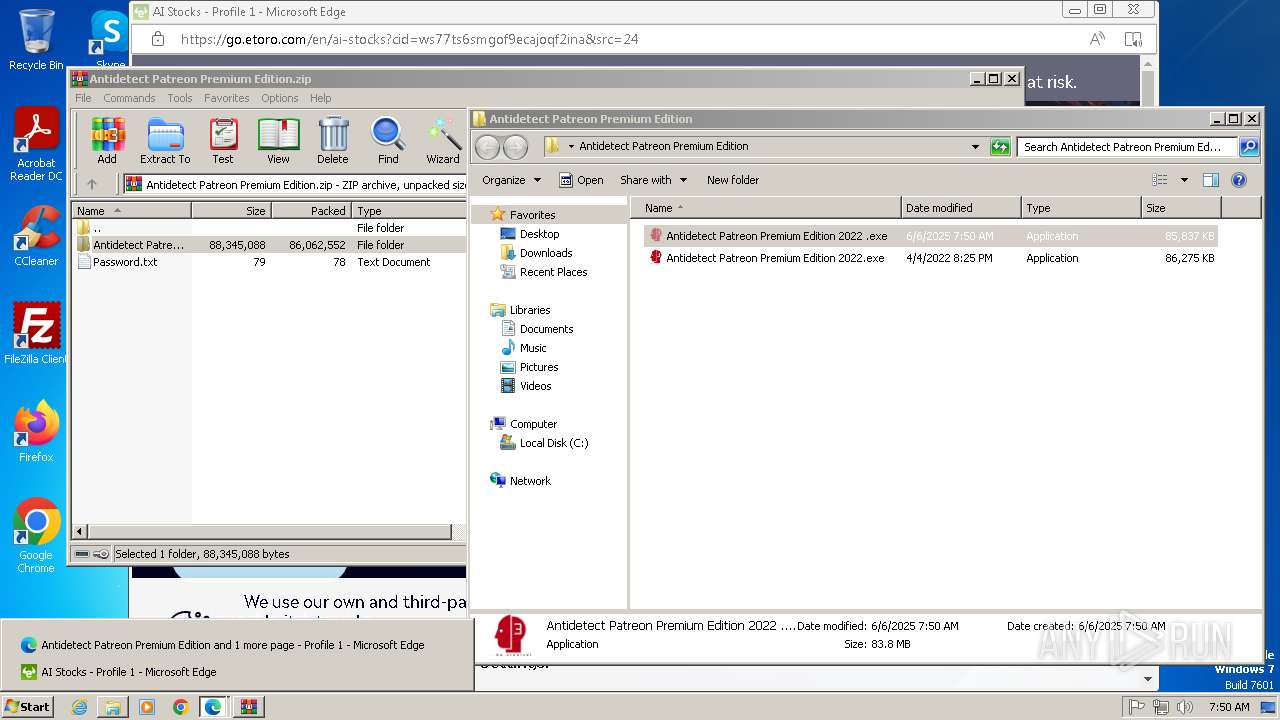Viewport: 1280px width, 720px height.
Task: Click the Edge site lock icon
Action: 157,39
